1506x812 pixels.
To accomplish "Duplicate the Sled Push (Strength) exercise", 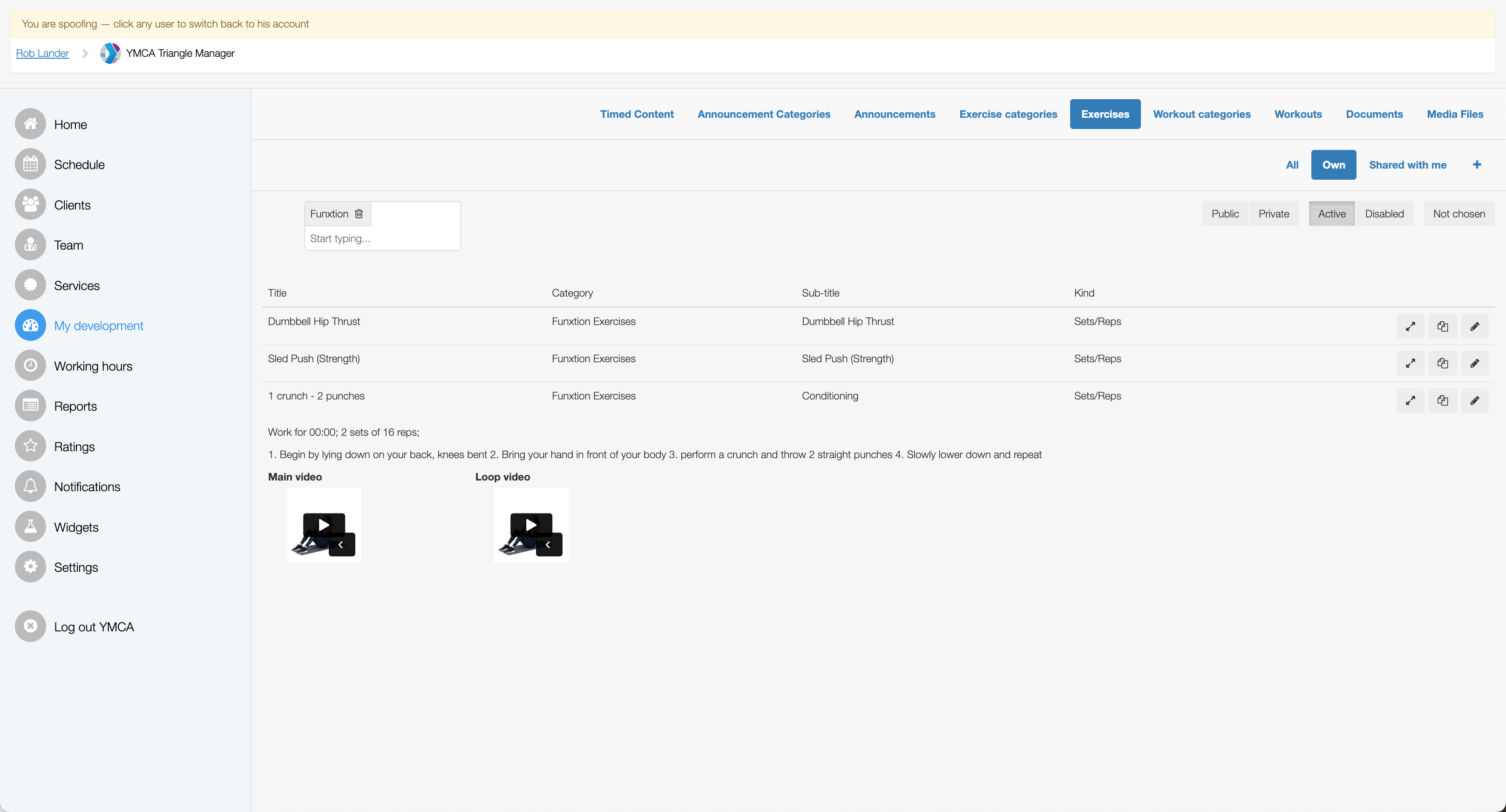I will (x=1442, y=364).
